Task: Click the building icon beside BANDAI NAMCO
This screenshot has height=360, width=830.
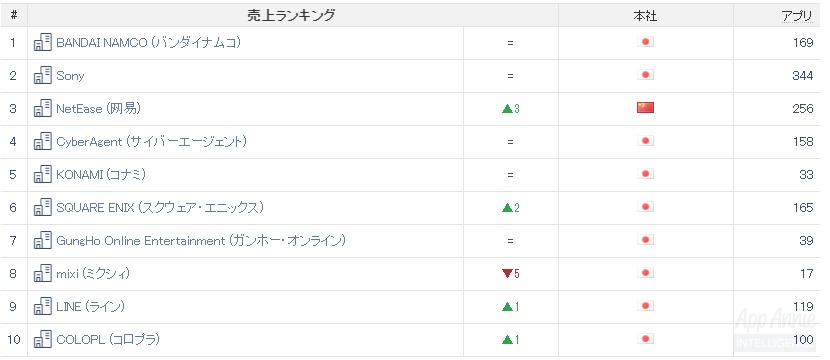Action: coord(43,42)
